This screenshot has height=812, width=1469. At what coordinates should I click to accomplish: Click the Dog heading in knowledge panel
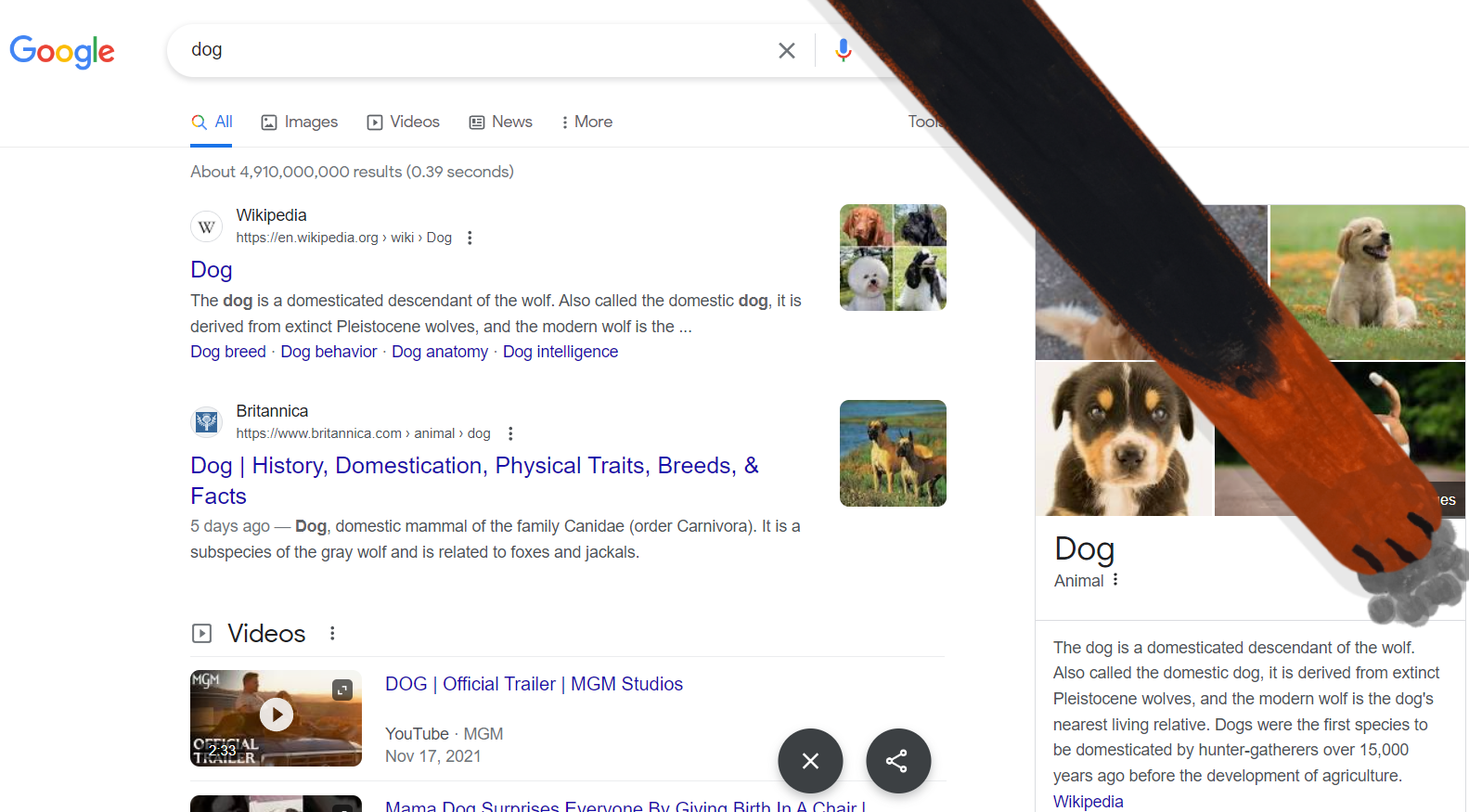coord(1084,549)
